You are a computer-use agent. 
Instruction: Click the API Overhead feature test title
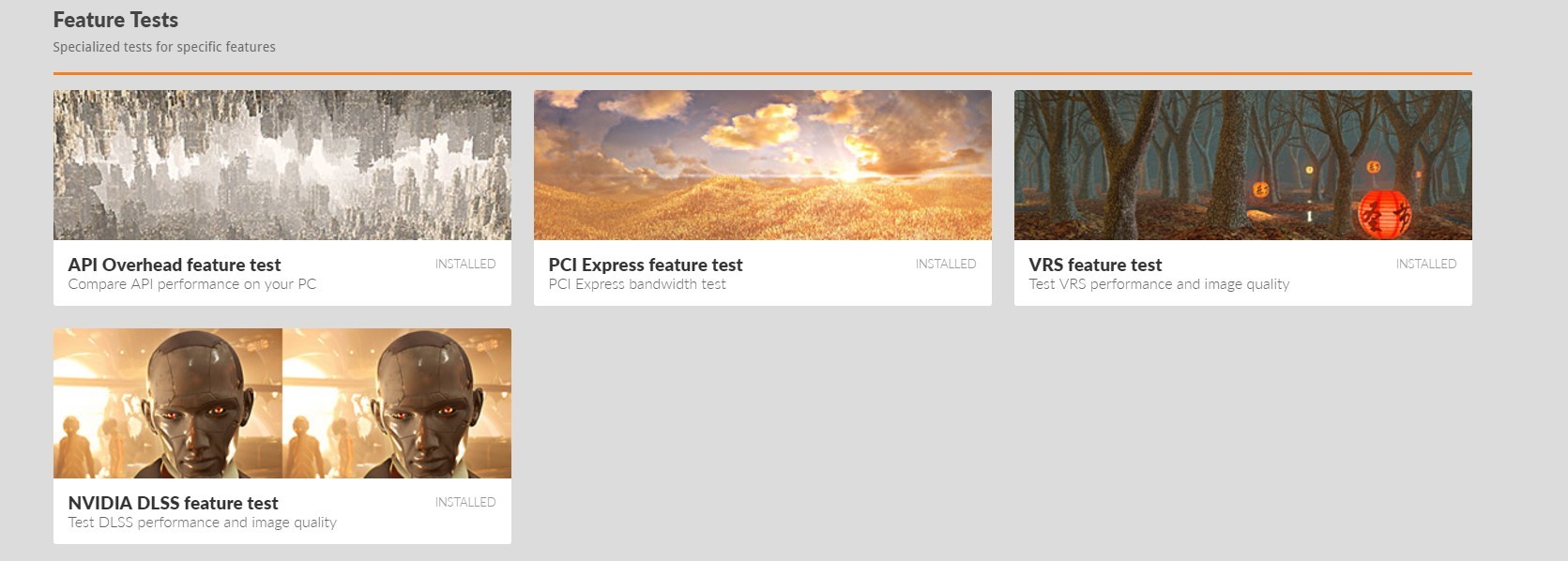coord(175,265)
